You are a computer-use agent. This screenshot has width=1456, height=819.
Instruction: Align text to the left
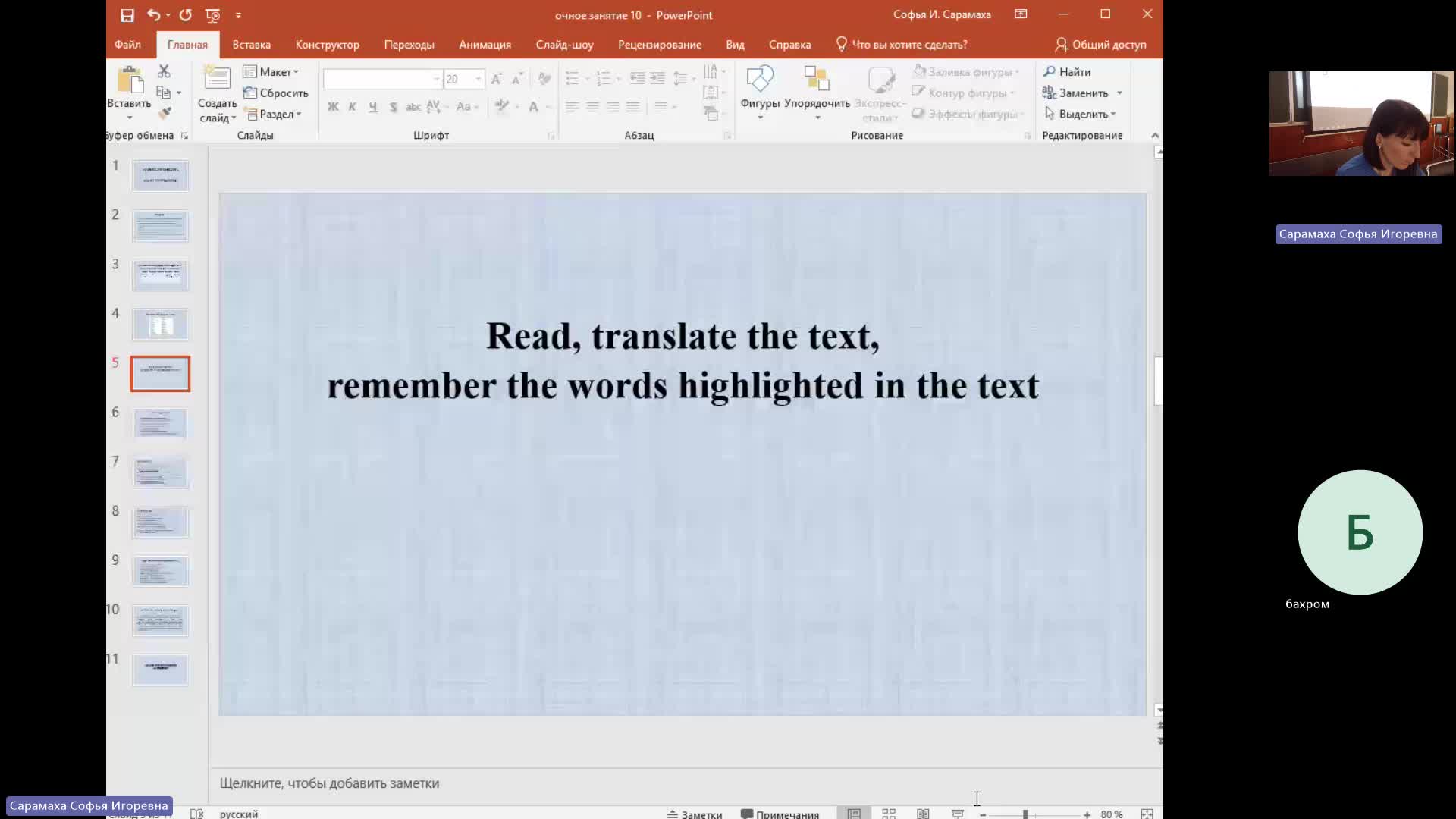click(x=573, y=107)
